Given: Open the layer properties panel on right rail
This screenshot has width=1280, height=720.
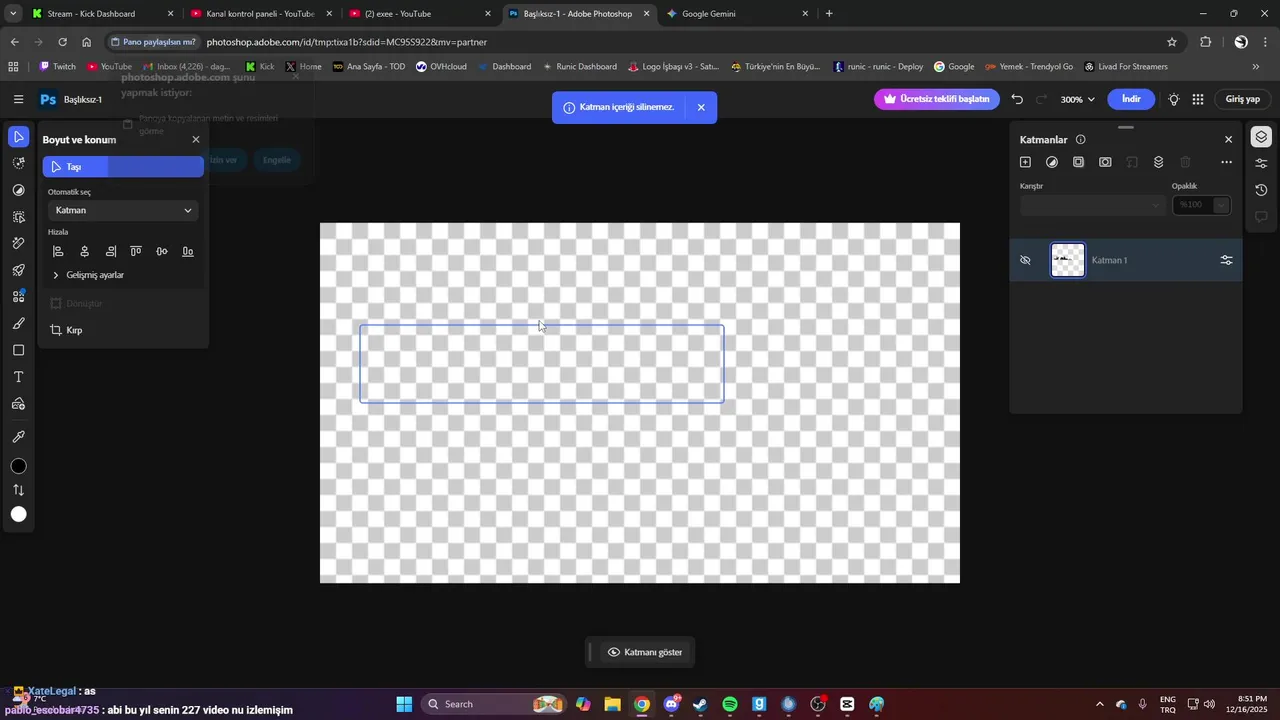Looking at the screenshot, I should [1261, 163].
